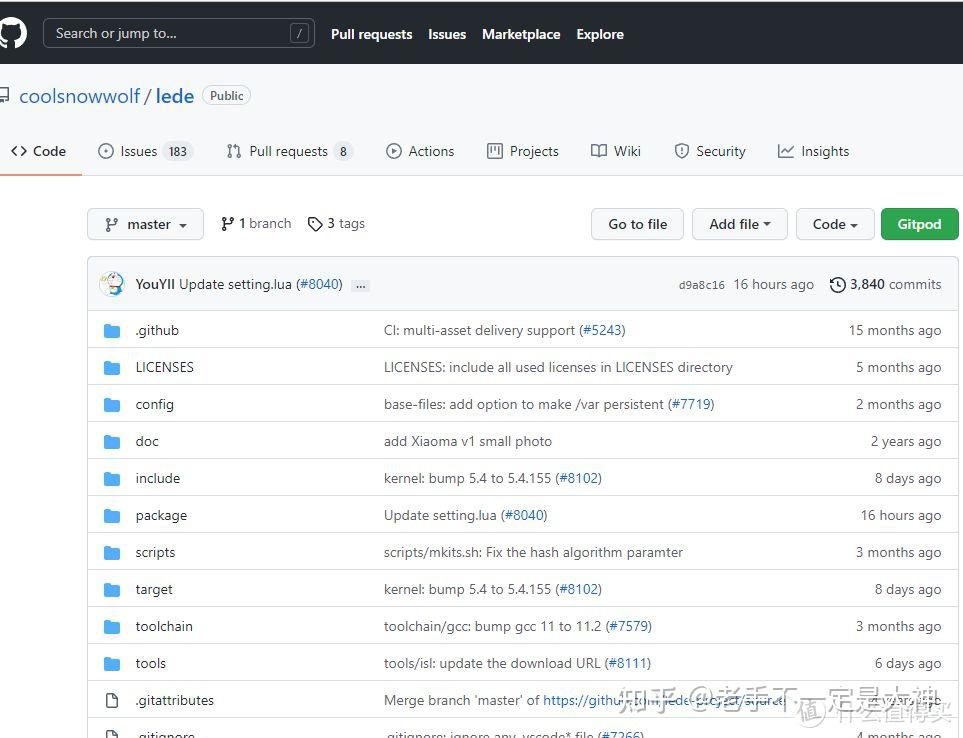The height and width of the screenshot is (738, 963).
Task: Click the Projects board icon
Action: pyautogui.click(x=494, y=151)
